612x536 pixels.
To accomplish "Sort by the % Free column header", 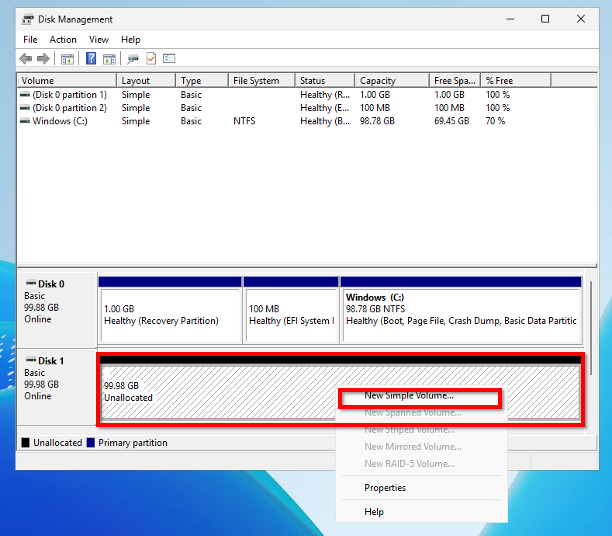I will pos(516,80).
